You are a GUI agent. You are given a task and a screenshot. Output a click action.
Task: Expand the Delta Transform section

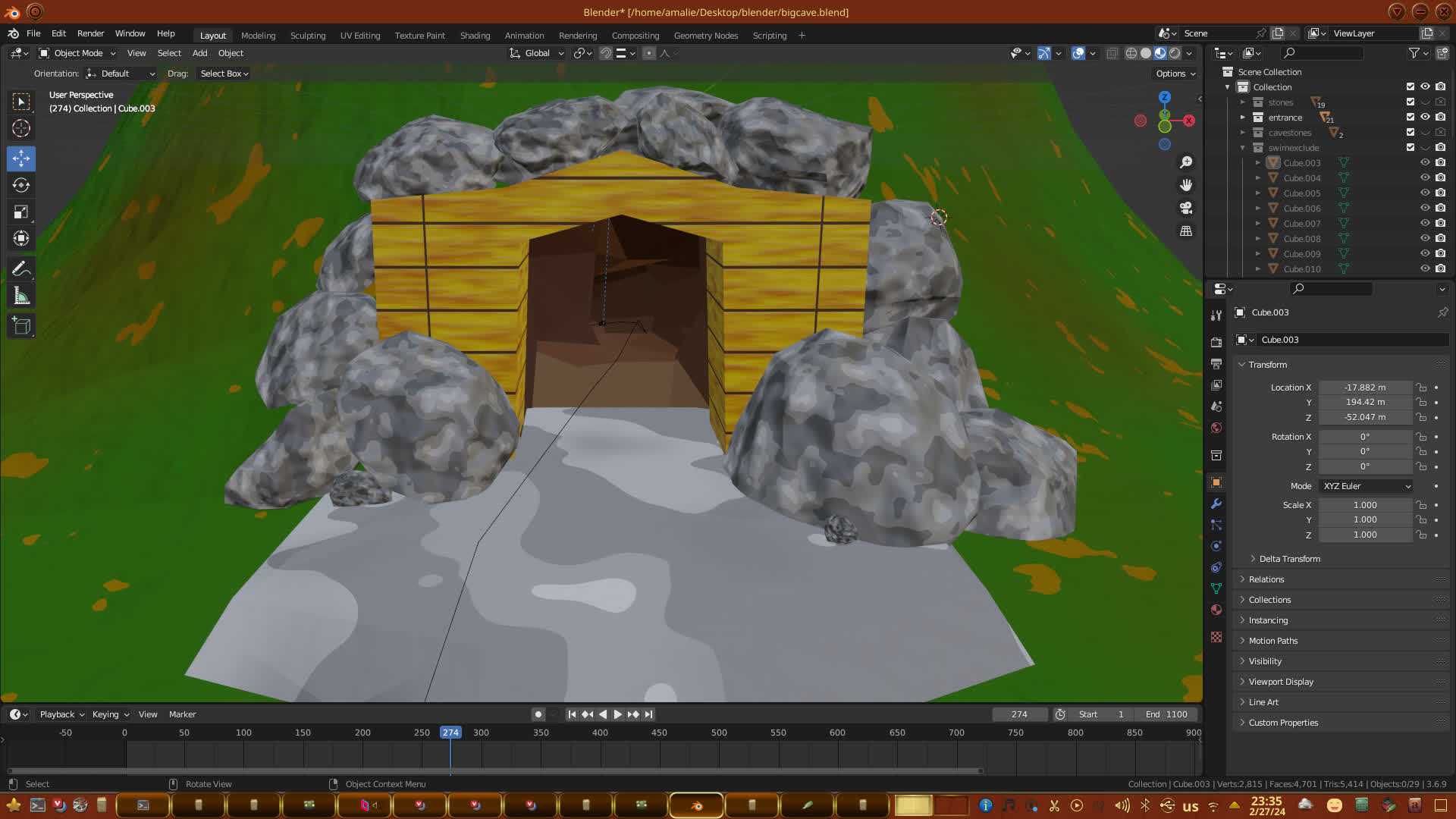click(1289, 559)
